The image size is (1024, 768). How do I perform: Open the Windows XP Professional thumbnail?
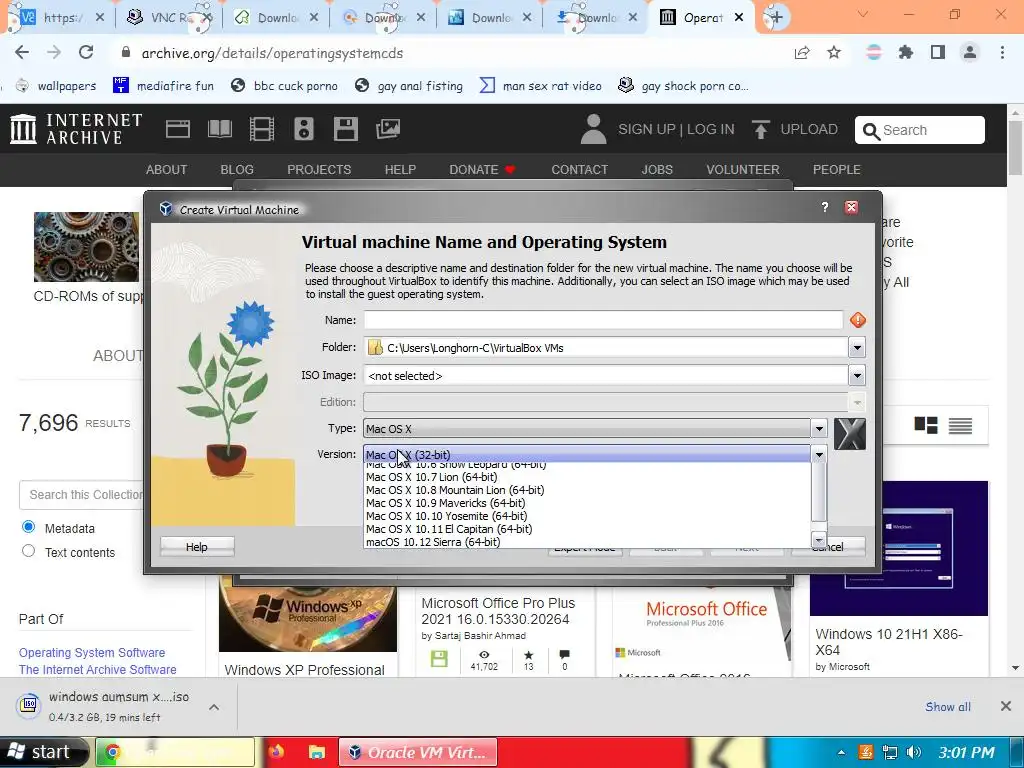[x=308, y=613]
